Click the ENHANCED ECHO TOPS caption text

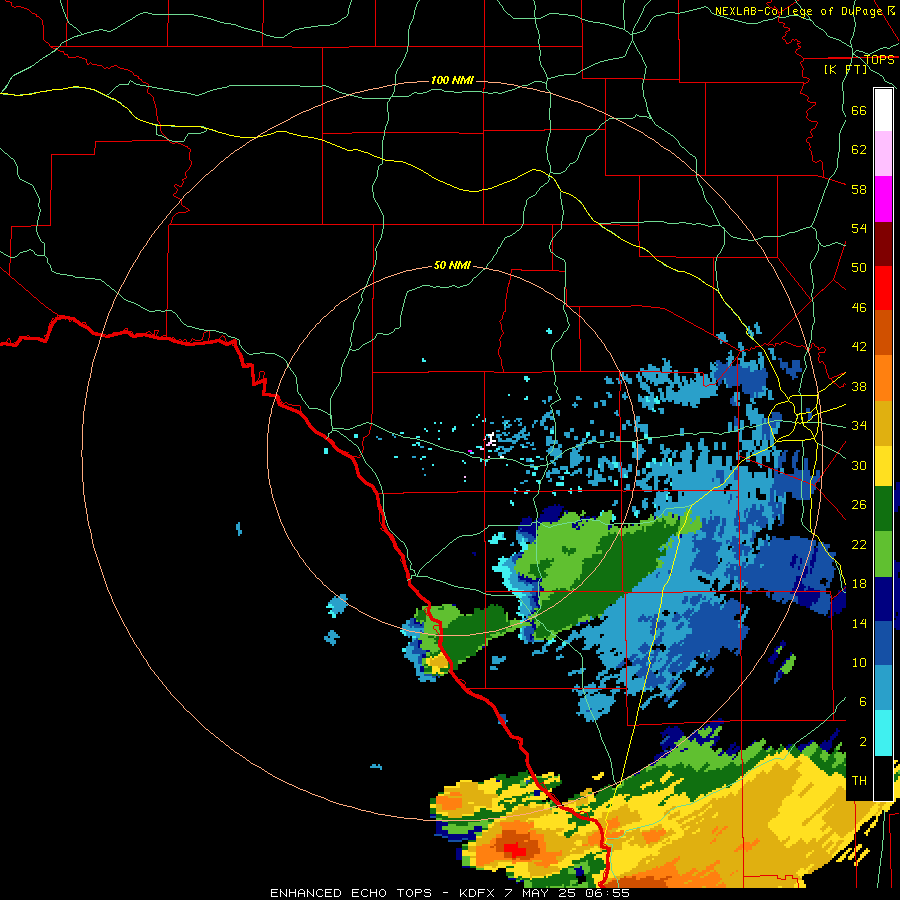351,893
